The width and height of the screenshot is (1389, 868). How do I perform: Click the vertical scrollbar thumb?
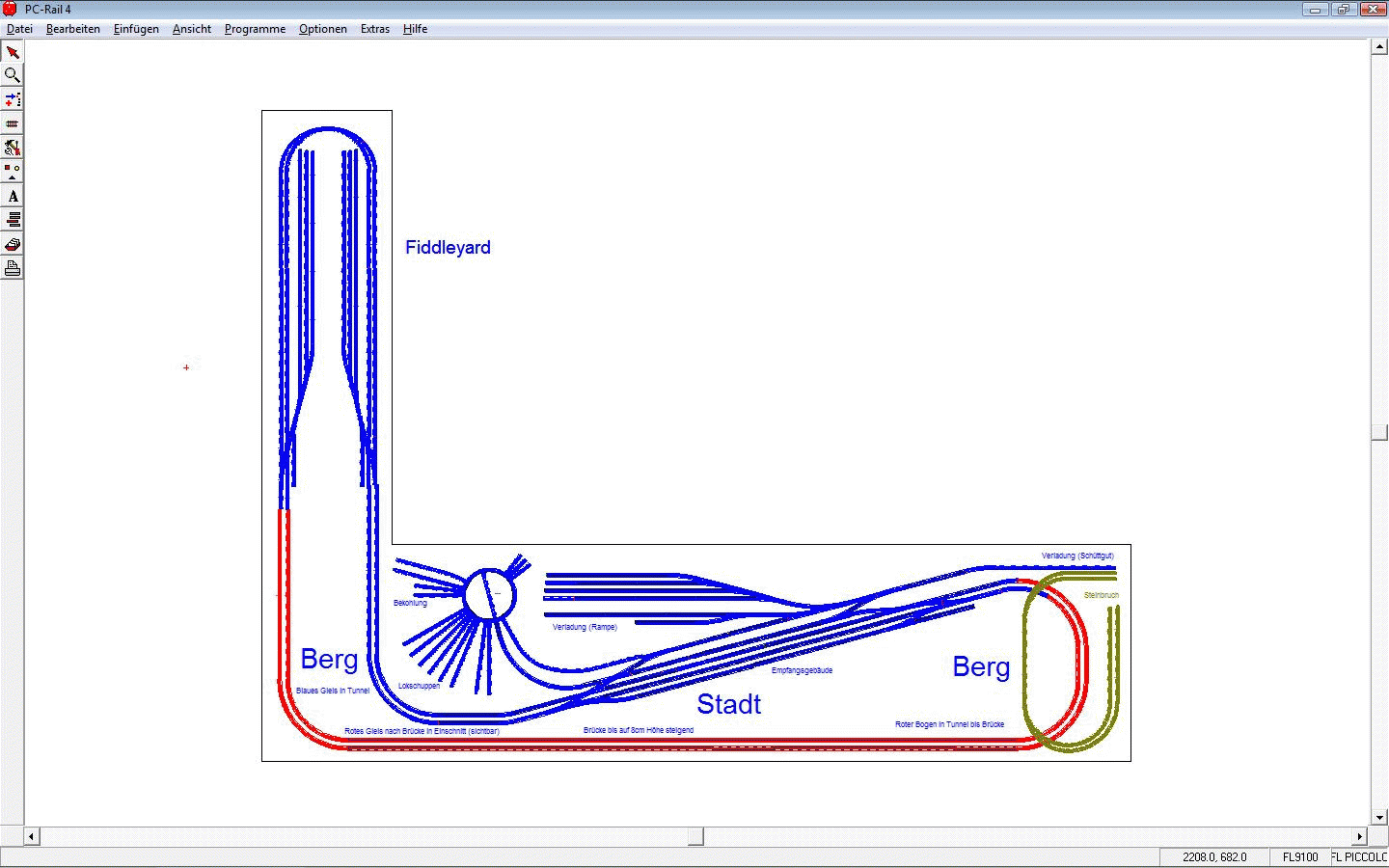1379,432
